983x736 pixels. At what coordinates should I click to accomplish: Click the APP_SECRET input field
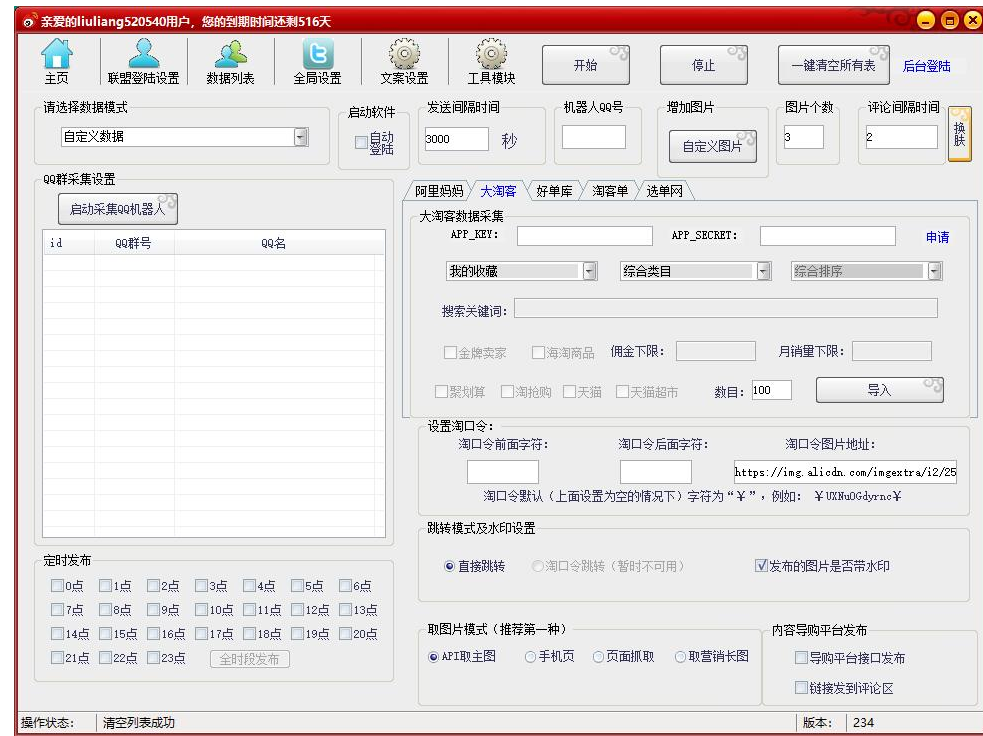click(x=828, y=236)
